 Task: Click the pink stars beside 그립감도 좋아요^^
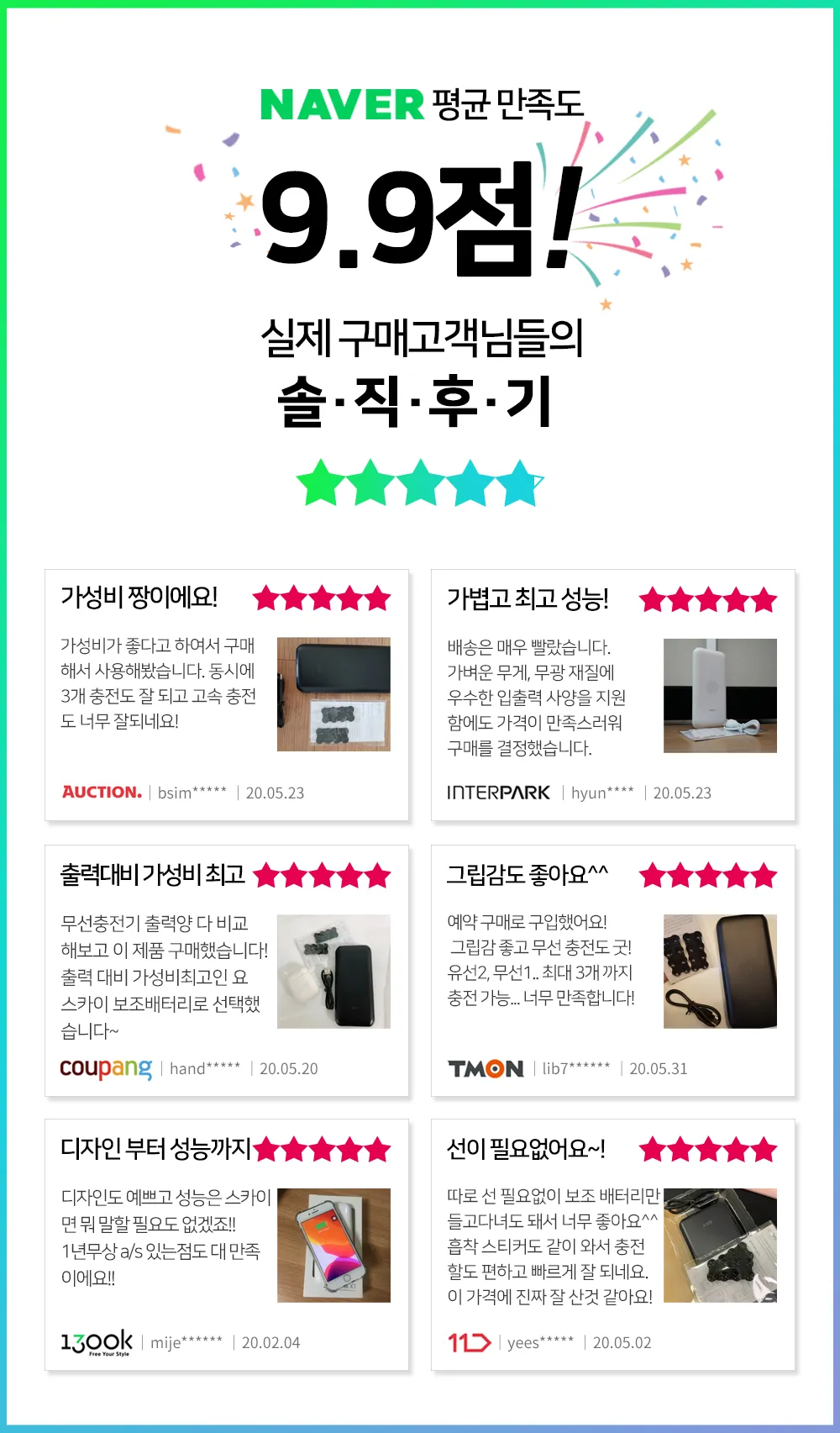coord(708,876)
